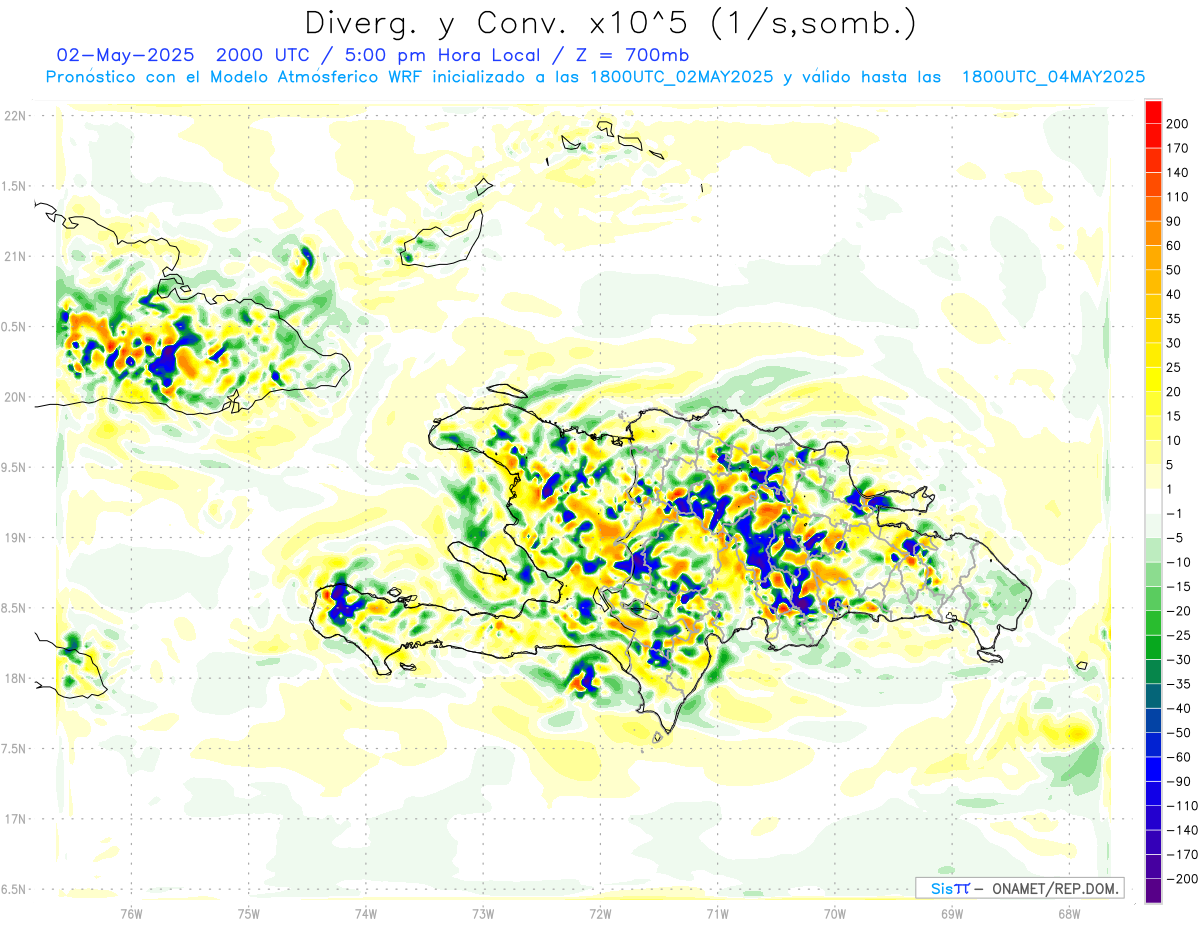Click the 1.5N latitude label
This screenshot has height=927, width=1200.
(15, 186)
